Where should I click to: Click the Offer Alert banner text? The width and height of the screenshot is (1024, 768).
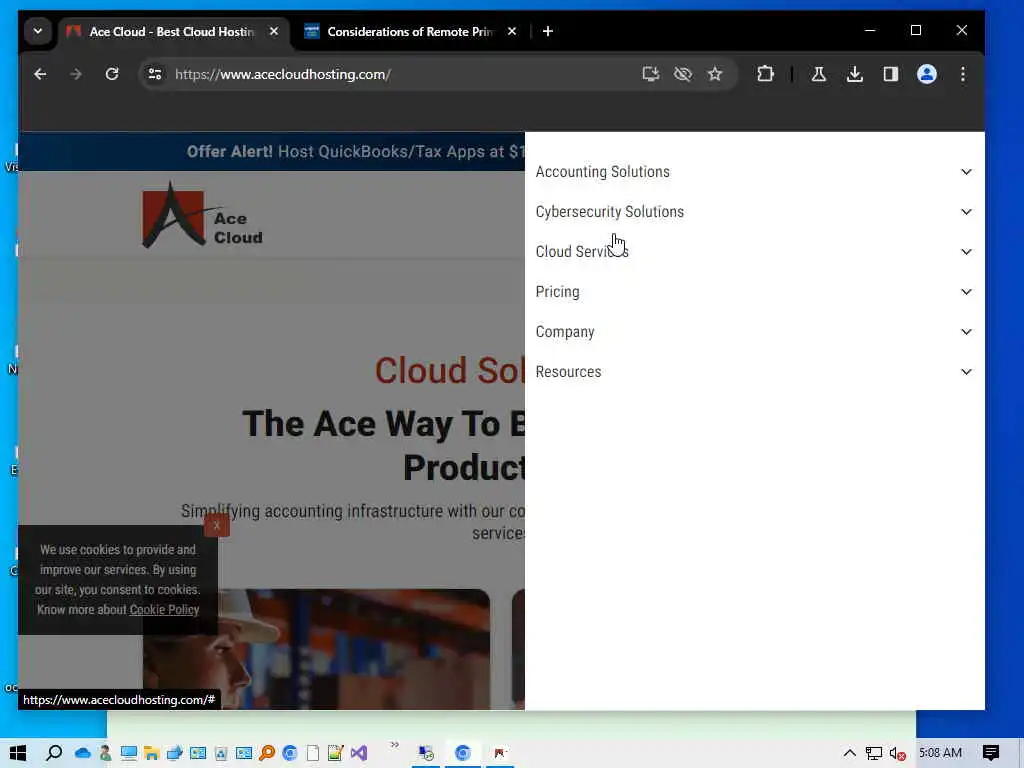click(355, 152)
